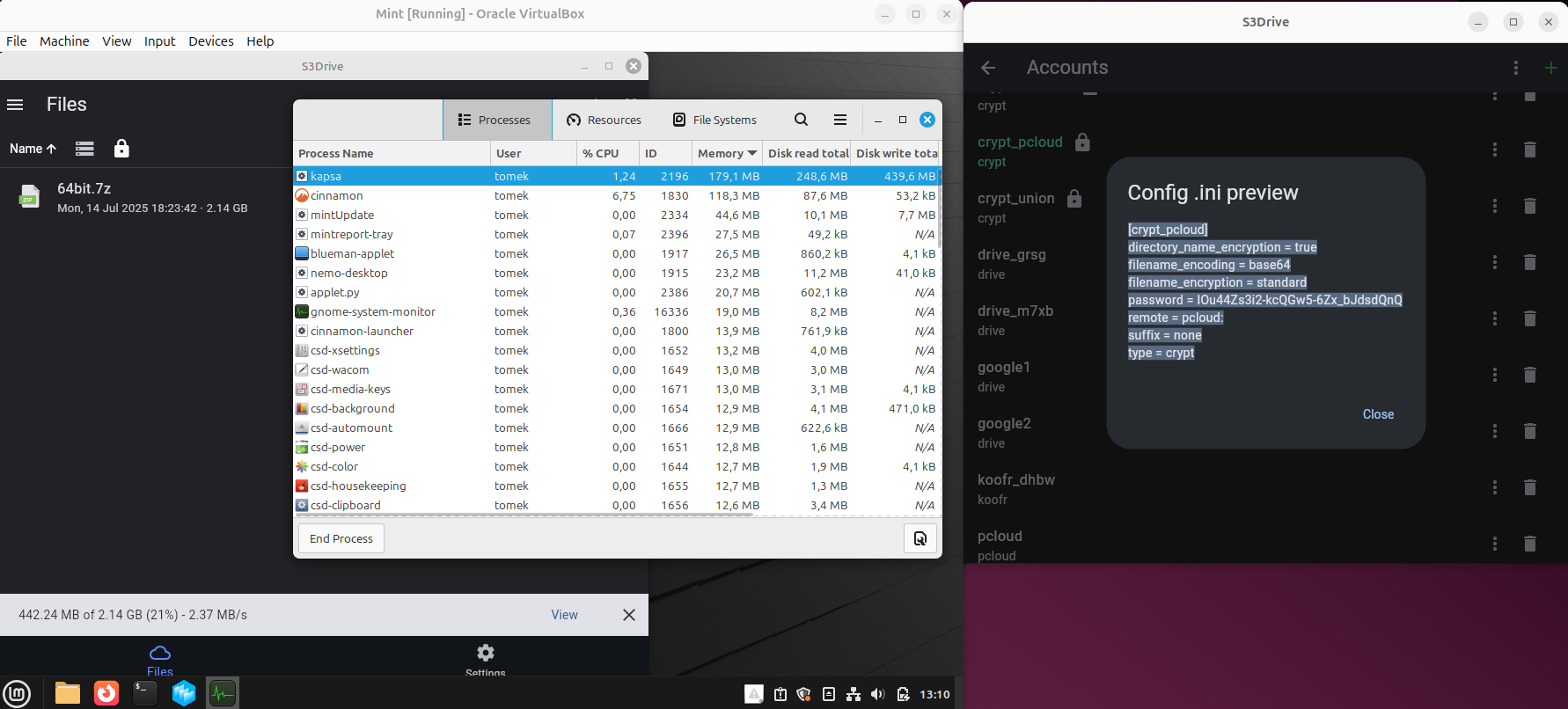Switch to the Resources tab

pos(604,120)
